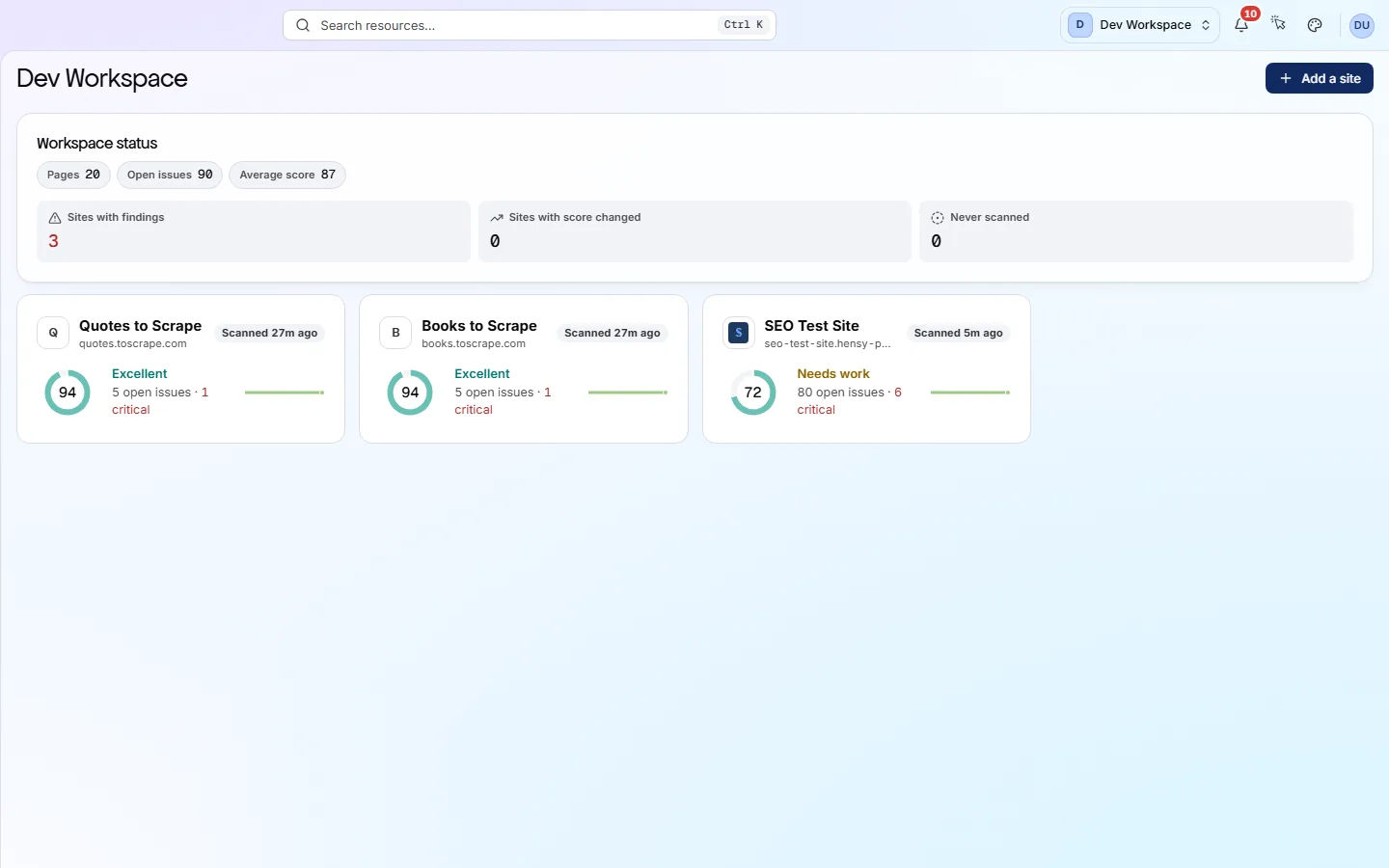The width and height of the screenshot is (1389, 868).
Task: Click the Scanned 5m ago badge
Action: (959, 333)
